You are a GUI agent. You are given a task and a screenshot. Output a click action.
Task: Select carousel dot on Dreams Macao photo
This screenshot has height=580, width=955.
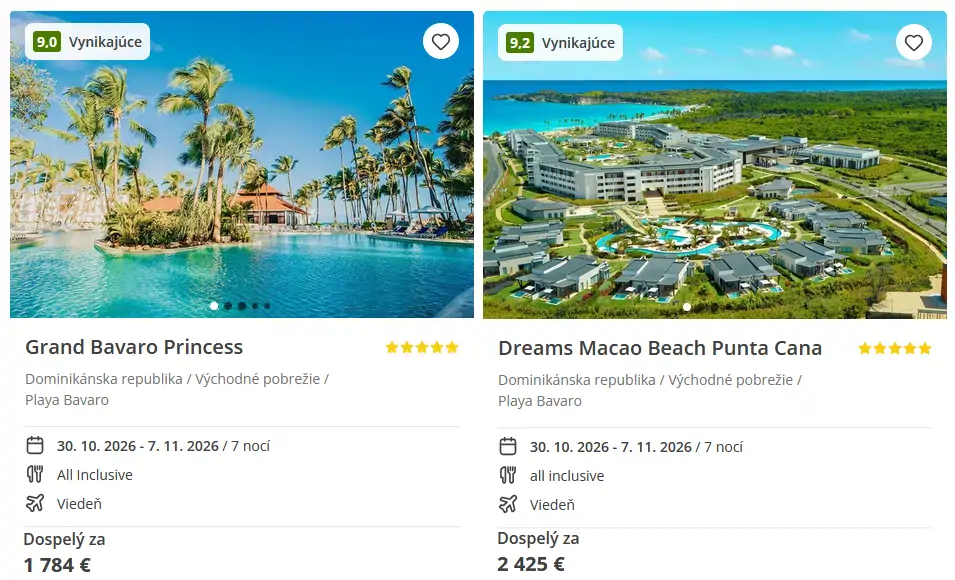(x=687, y=307)
